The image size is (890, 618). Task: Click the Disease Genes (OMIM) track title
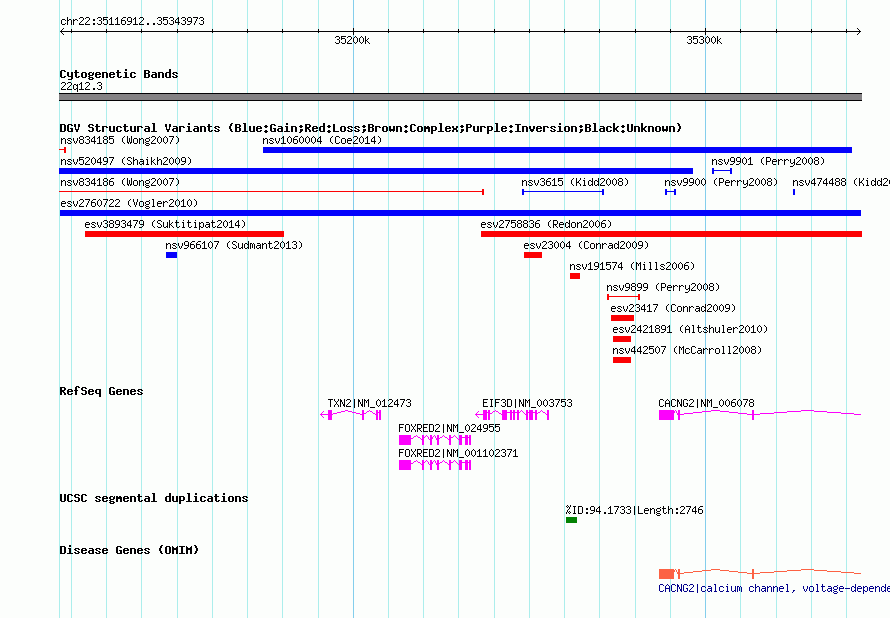tap(129, 550)
